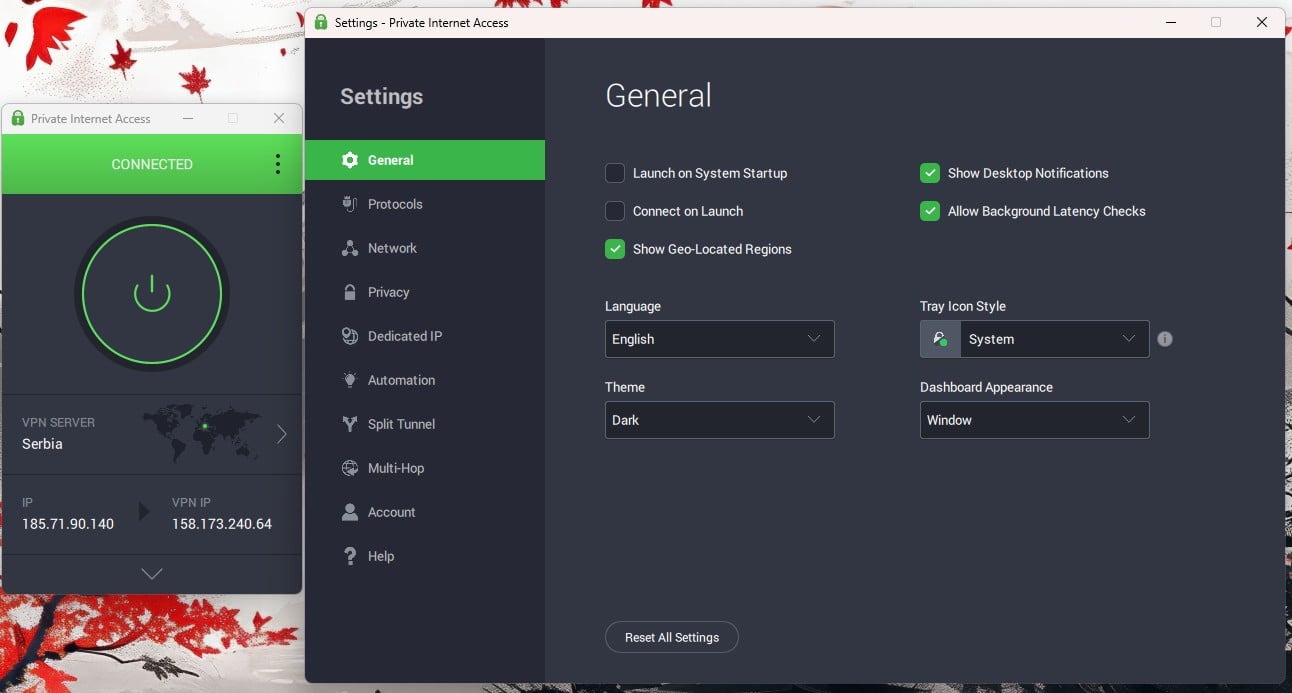
Task: Click the Help question mark icon
Action: [x=350, y=556]
